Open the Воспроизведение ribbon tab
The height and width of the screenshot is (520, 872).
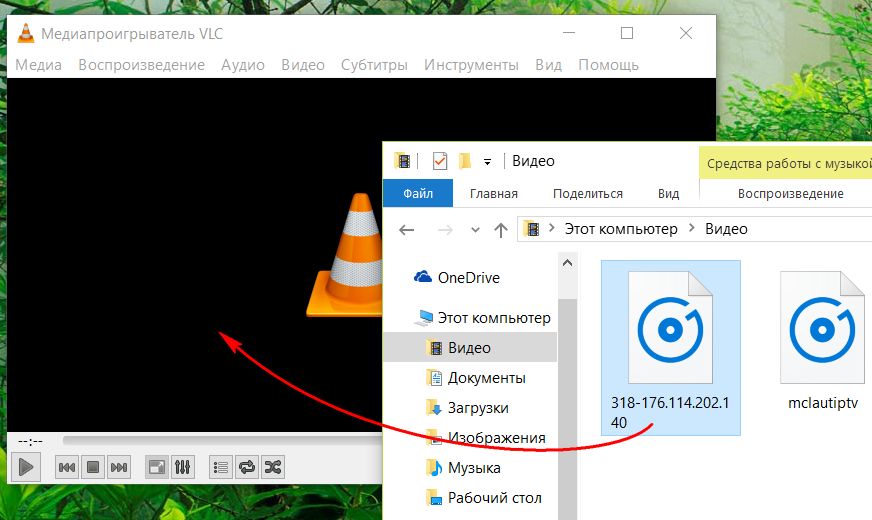pyautogui.click(x=790, y=194)
